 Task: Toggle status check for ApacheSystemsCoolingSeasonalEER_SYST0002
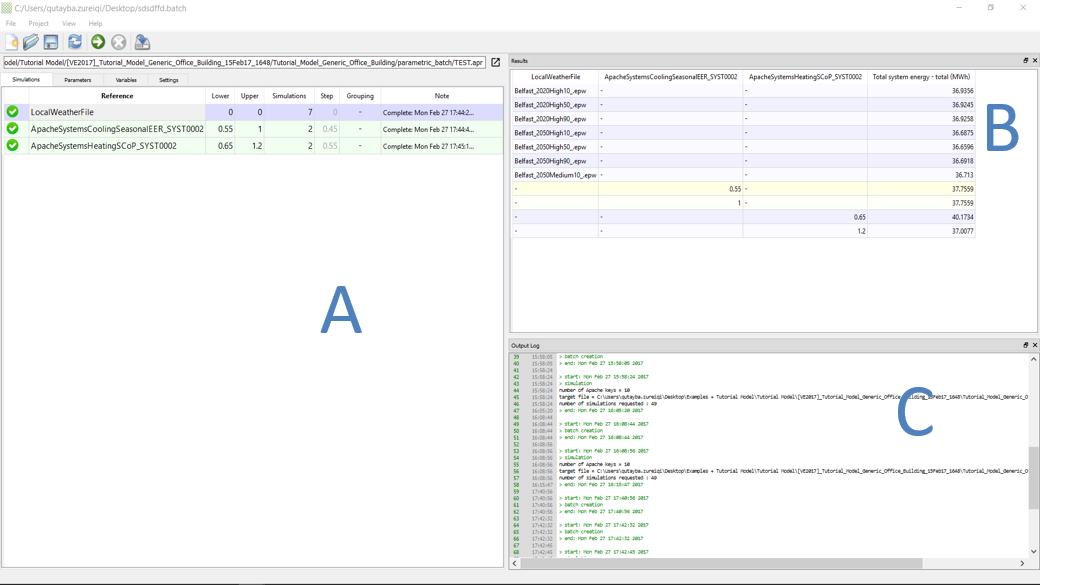click(x=13, y=129)
